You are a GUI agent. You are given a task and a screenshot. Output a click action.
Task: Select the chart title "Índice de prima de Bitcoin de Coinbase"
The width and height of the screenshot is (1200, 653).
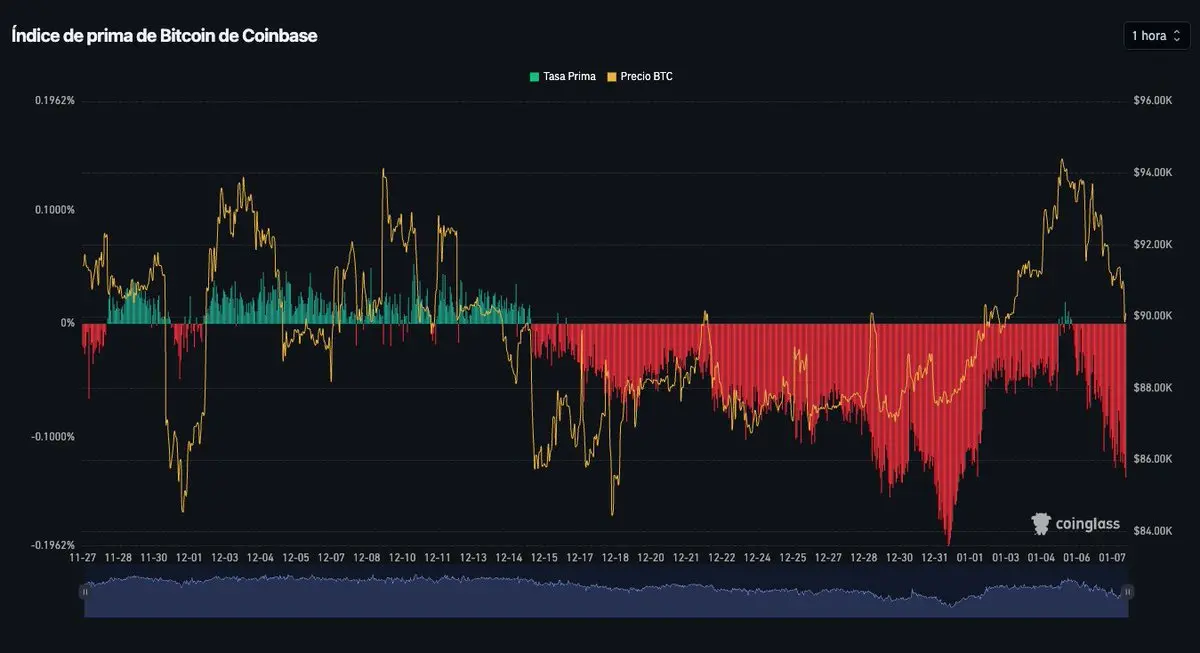tap(164, 35)
